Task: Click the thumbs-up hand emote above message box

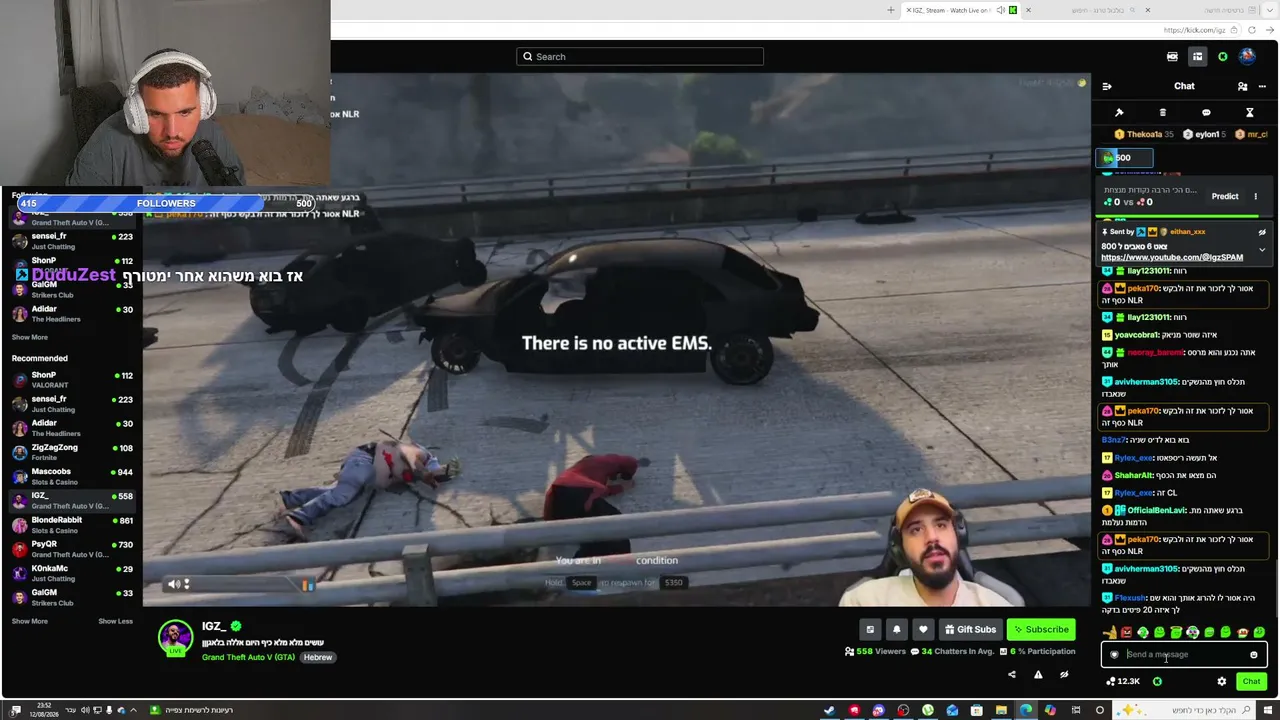Action: 1110,632
